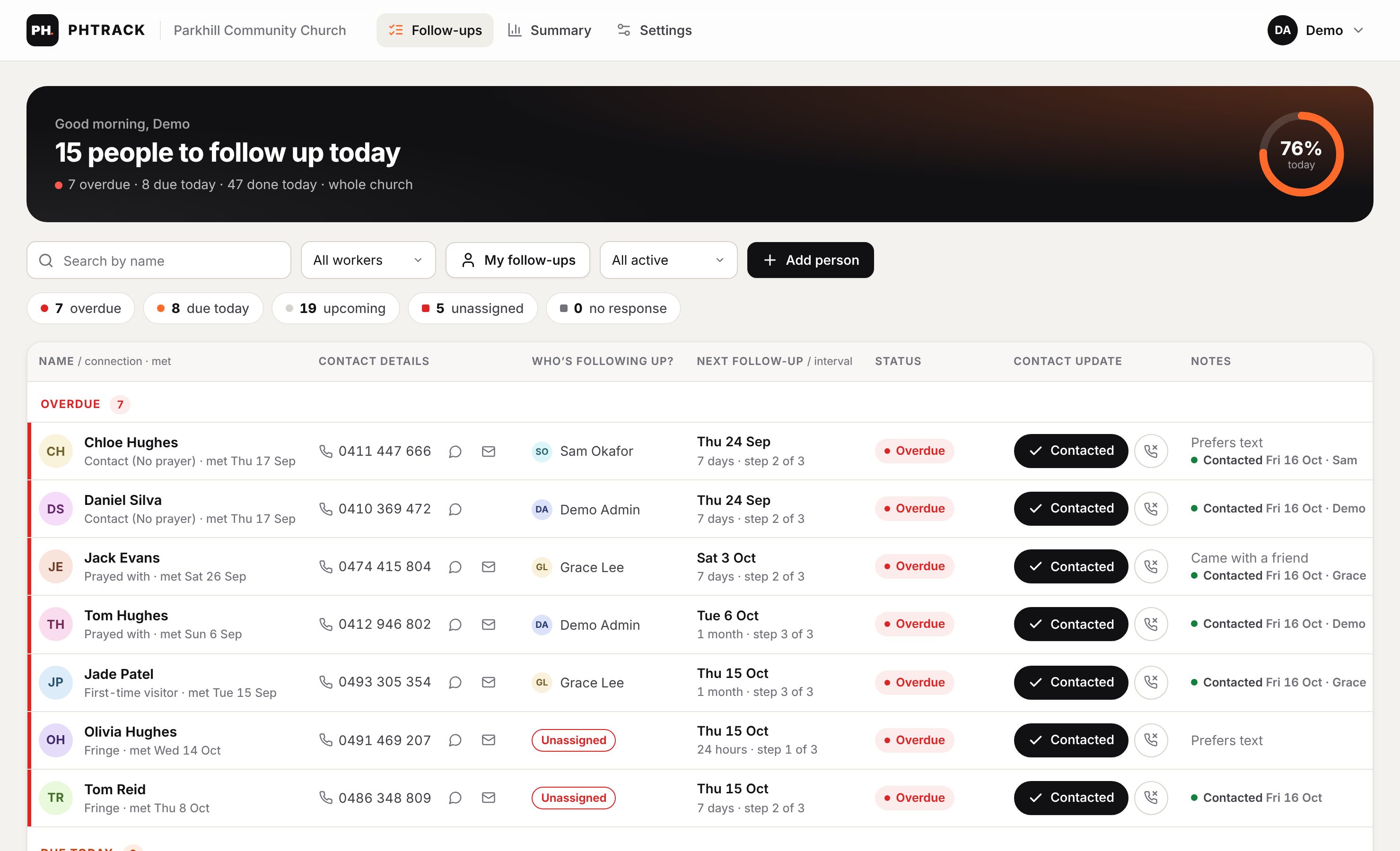Click the 76% today progress ring
1400x851 pixels.
point(1301,154)
